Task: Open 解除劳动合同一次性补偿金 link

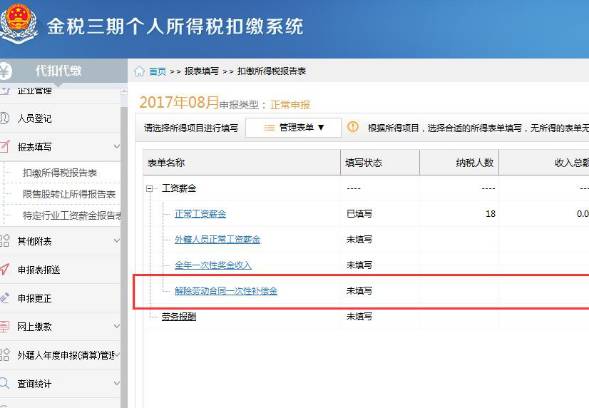Action: (x=226, y=291)
